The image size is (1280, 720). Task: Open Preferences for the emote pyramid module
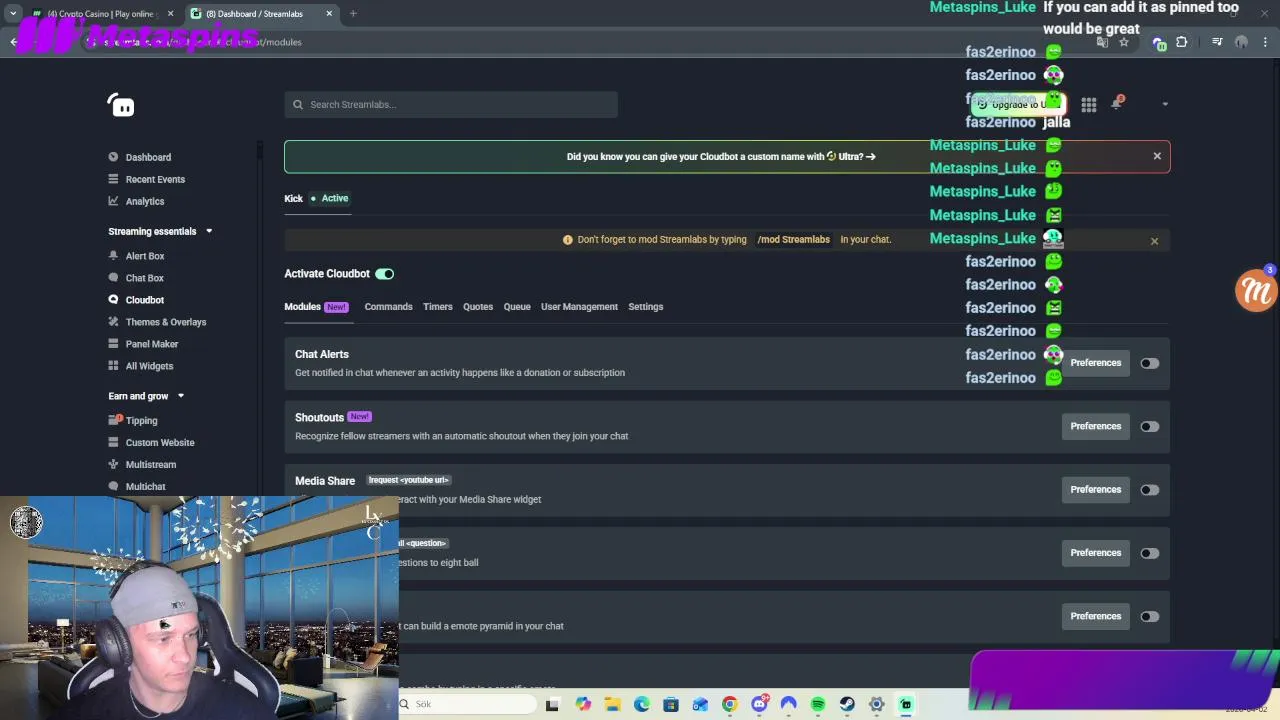1095,616
